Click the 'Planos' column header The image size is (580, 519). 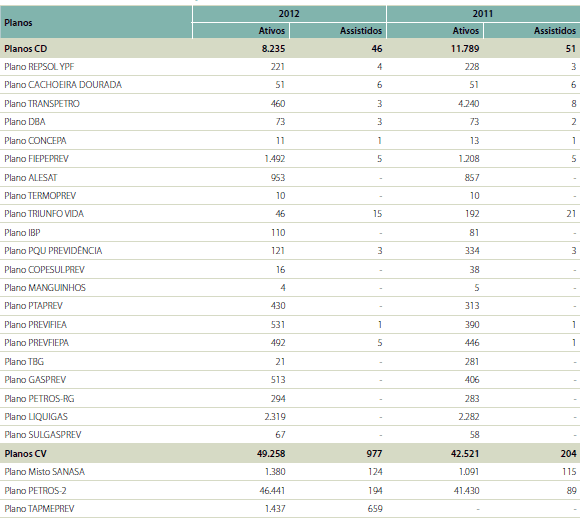point(18,23)
